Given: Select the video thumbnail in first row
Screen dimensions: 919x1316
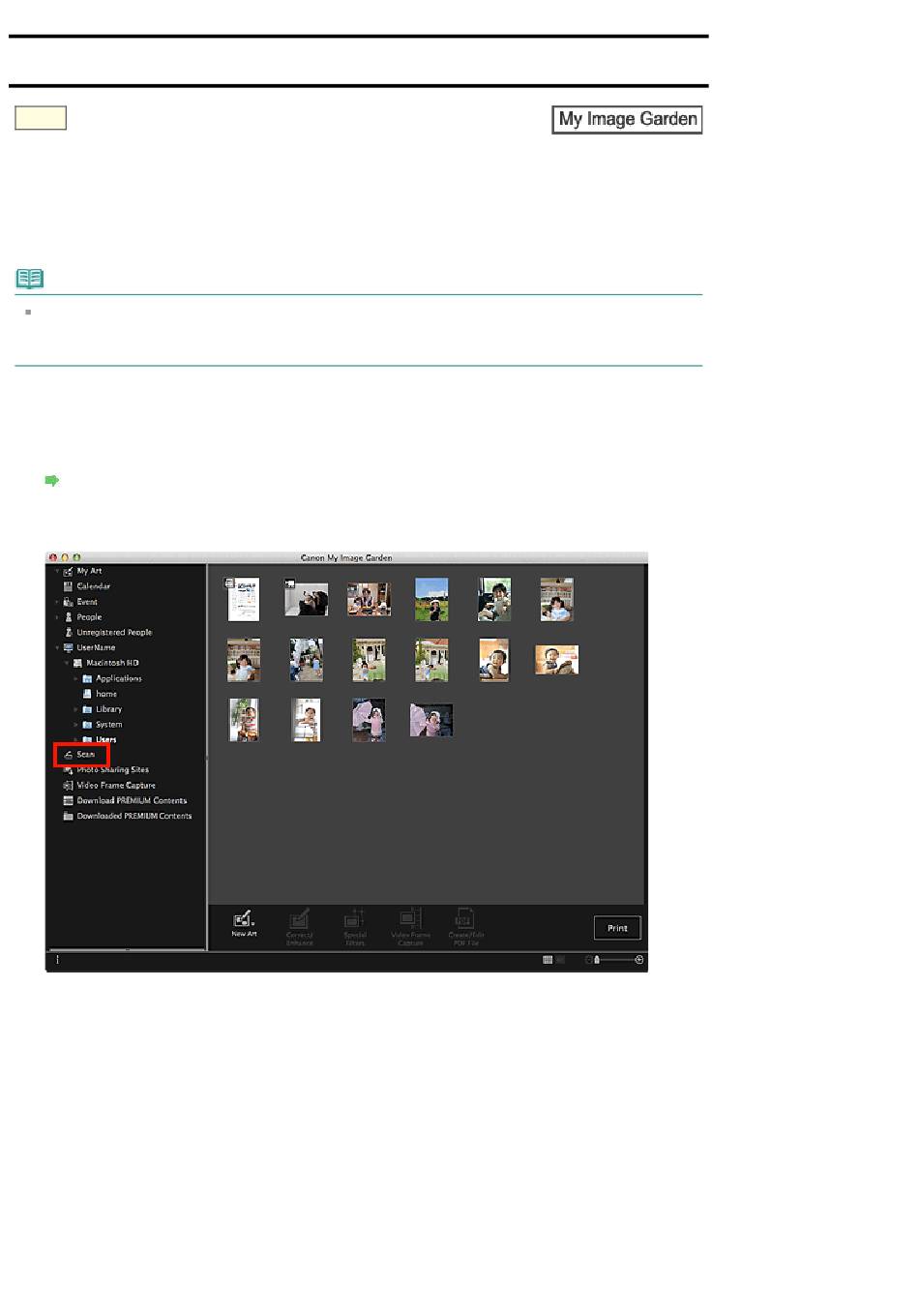Looking at the screenshot, I should [306, 598].
